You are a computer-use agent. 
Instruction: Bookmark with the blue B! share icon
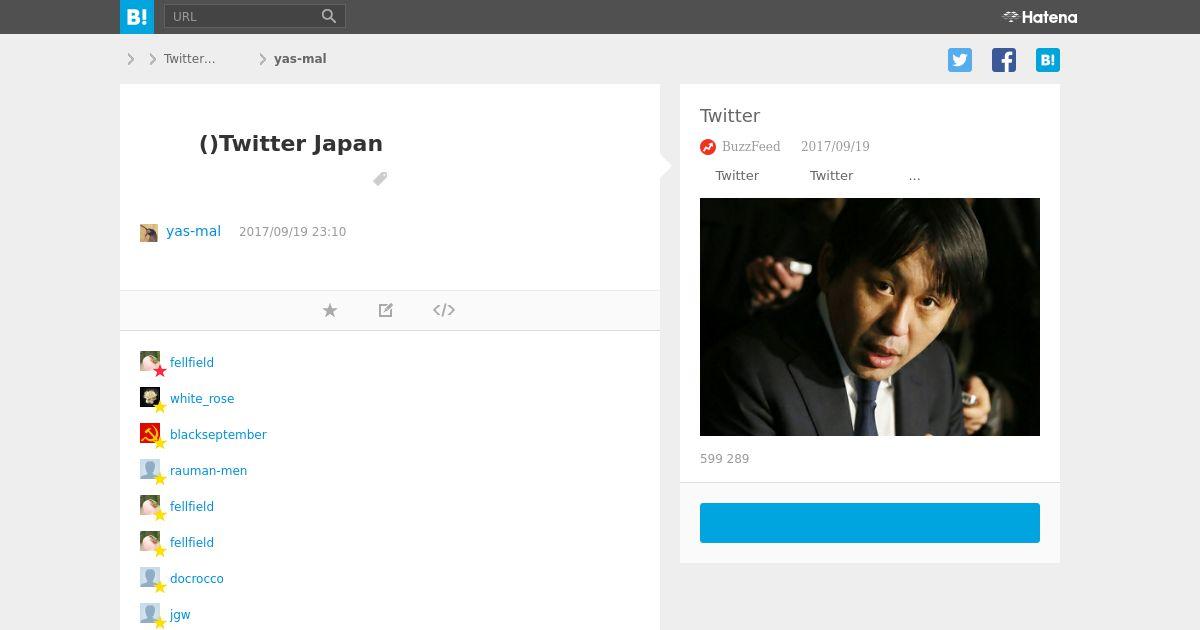pyautogui.click(x=1048, y=60)
